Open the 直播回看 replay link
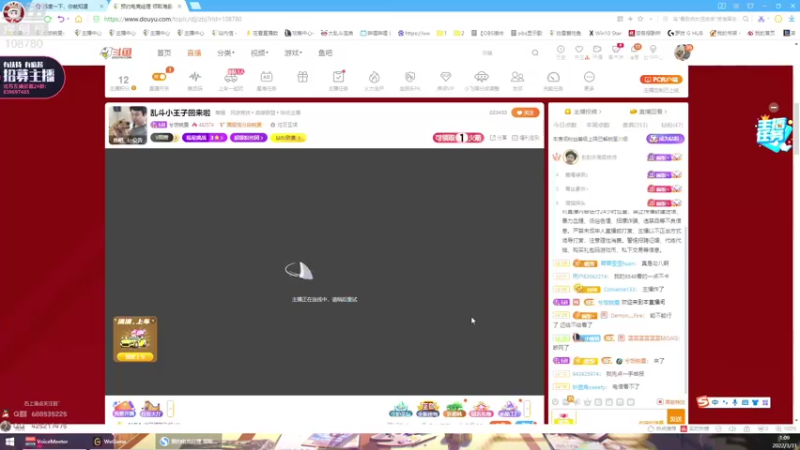Screen dimensions: 800x450 (x=648, y=111)
